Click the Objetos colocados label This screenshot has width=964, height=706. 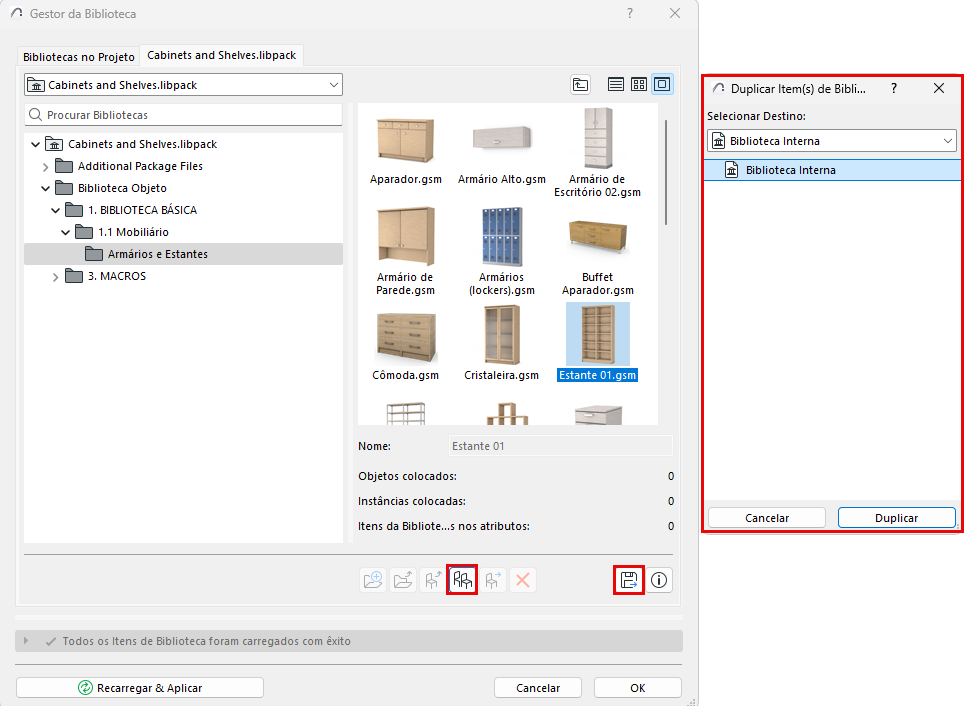(407, 476)
